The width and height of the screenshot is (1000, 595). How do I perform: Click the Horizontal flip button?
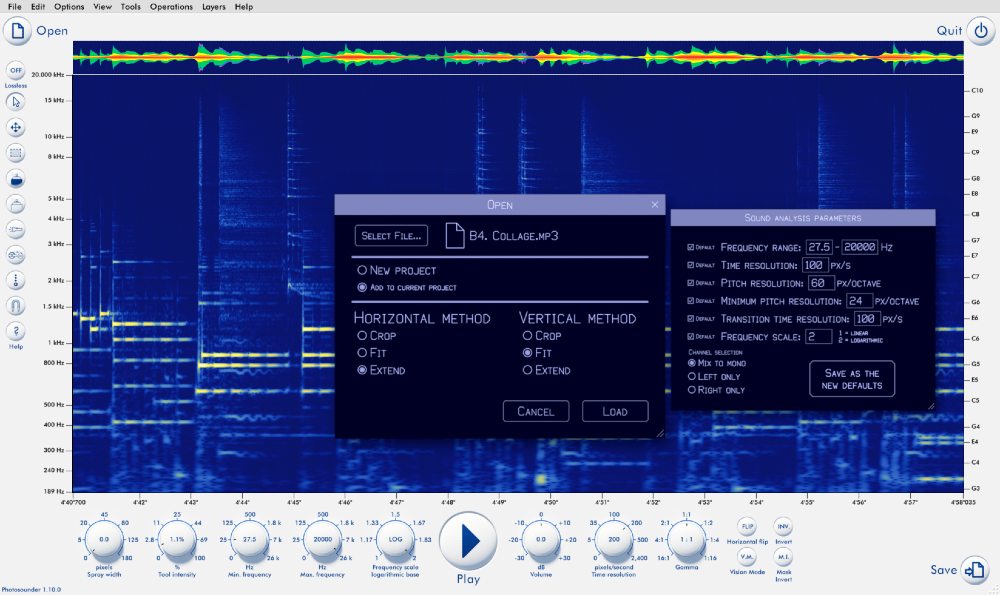(747, 525)
